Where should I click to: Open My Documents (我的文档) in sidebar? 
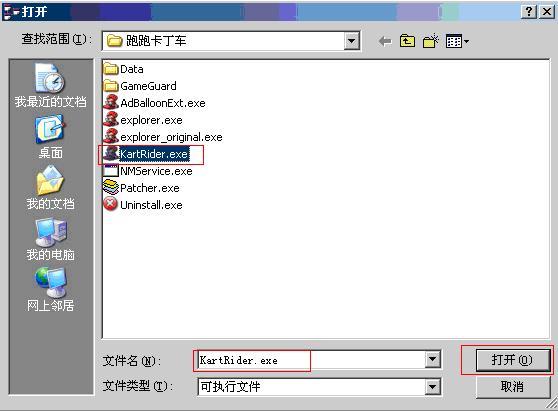51,188
